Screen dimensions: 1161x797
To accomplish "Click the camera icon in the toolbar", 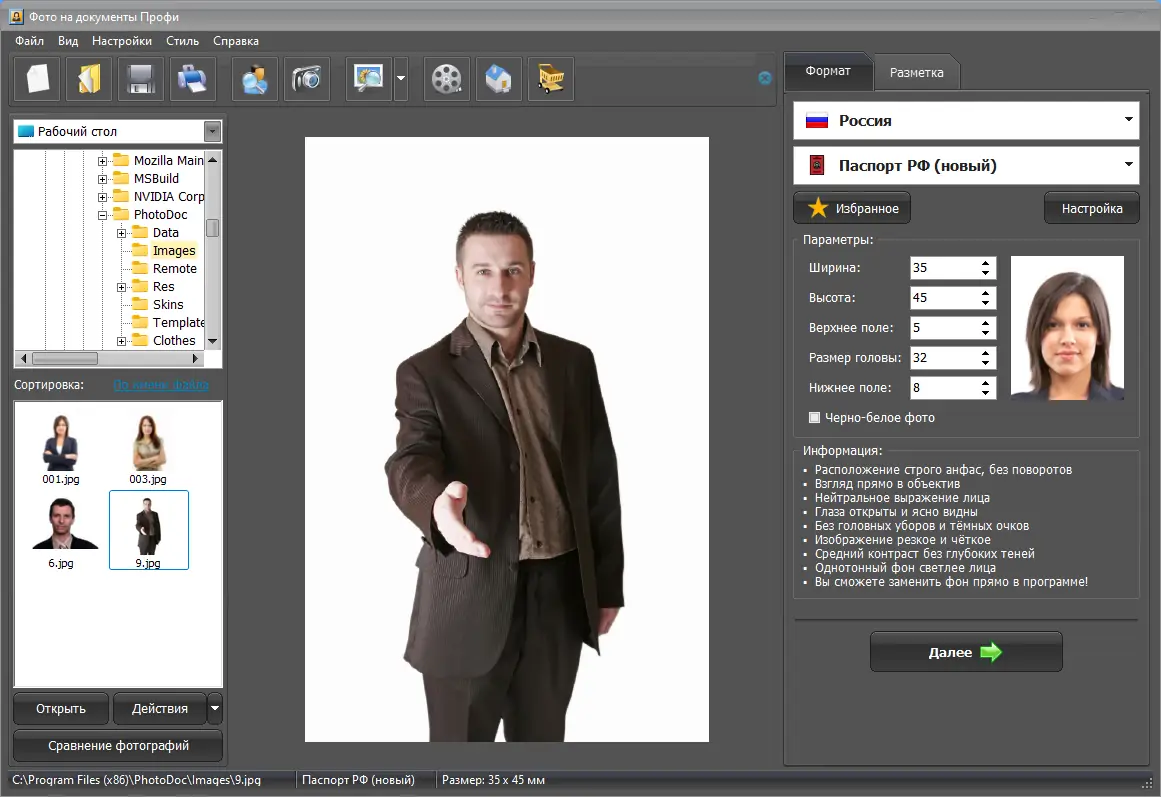I will 307,79.
